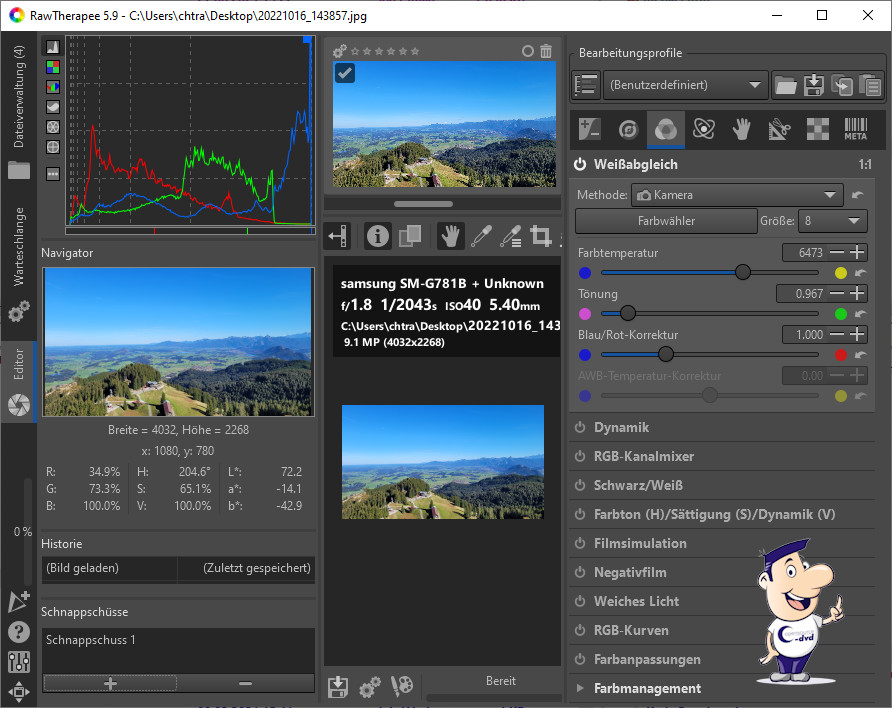Open the Meta data tool tab
The height and width of the screenshot is (708, 892).
(x=855, y=130)
